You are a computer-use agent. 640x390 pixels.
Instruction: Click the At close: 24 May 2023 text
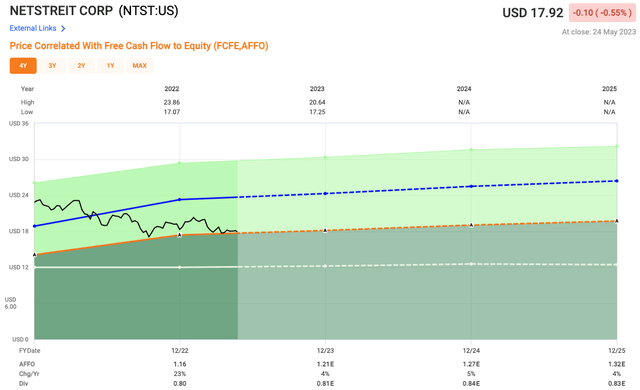(x=598, y=32)
